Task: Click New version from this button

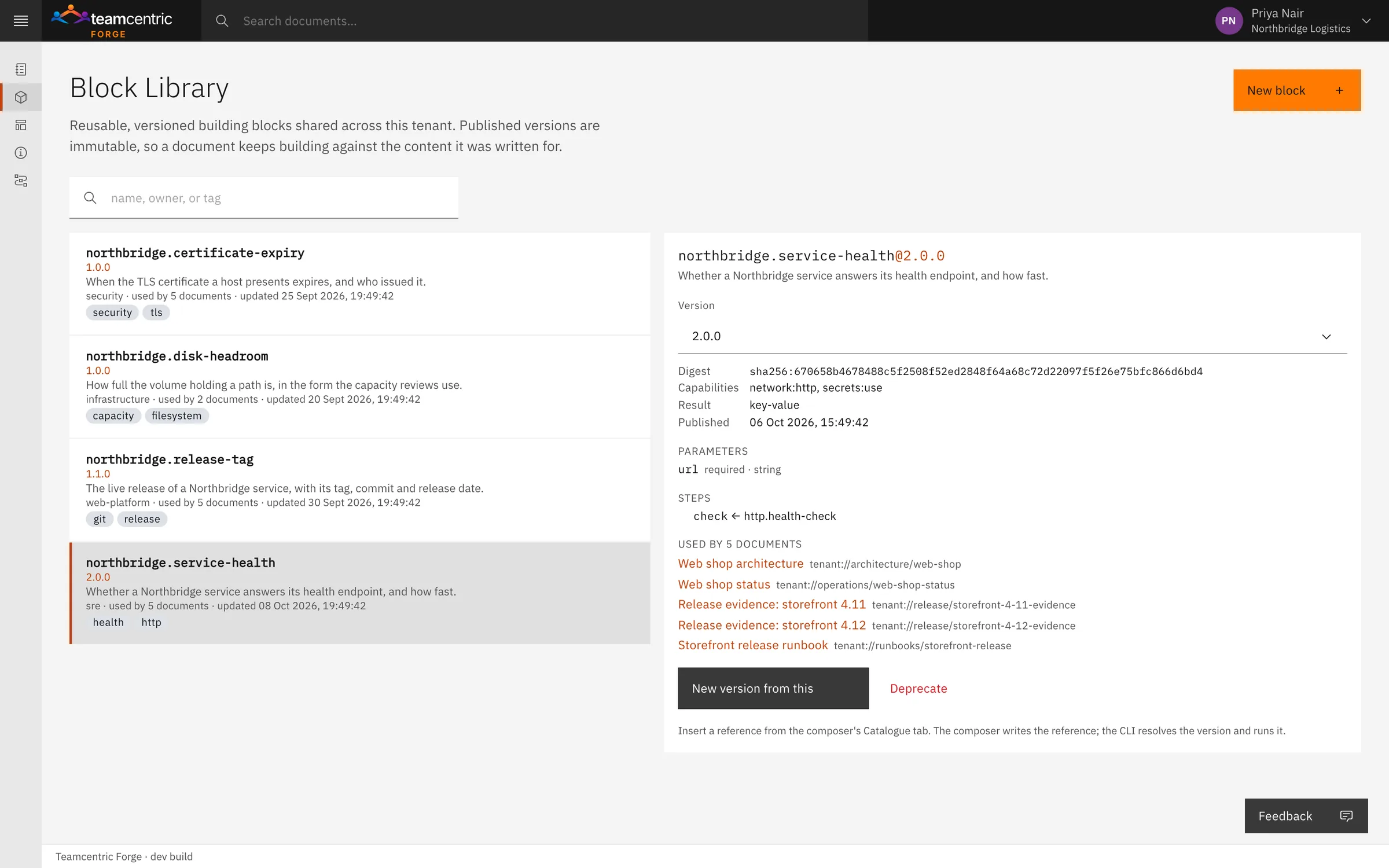Action: click(773, 689)
